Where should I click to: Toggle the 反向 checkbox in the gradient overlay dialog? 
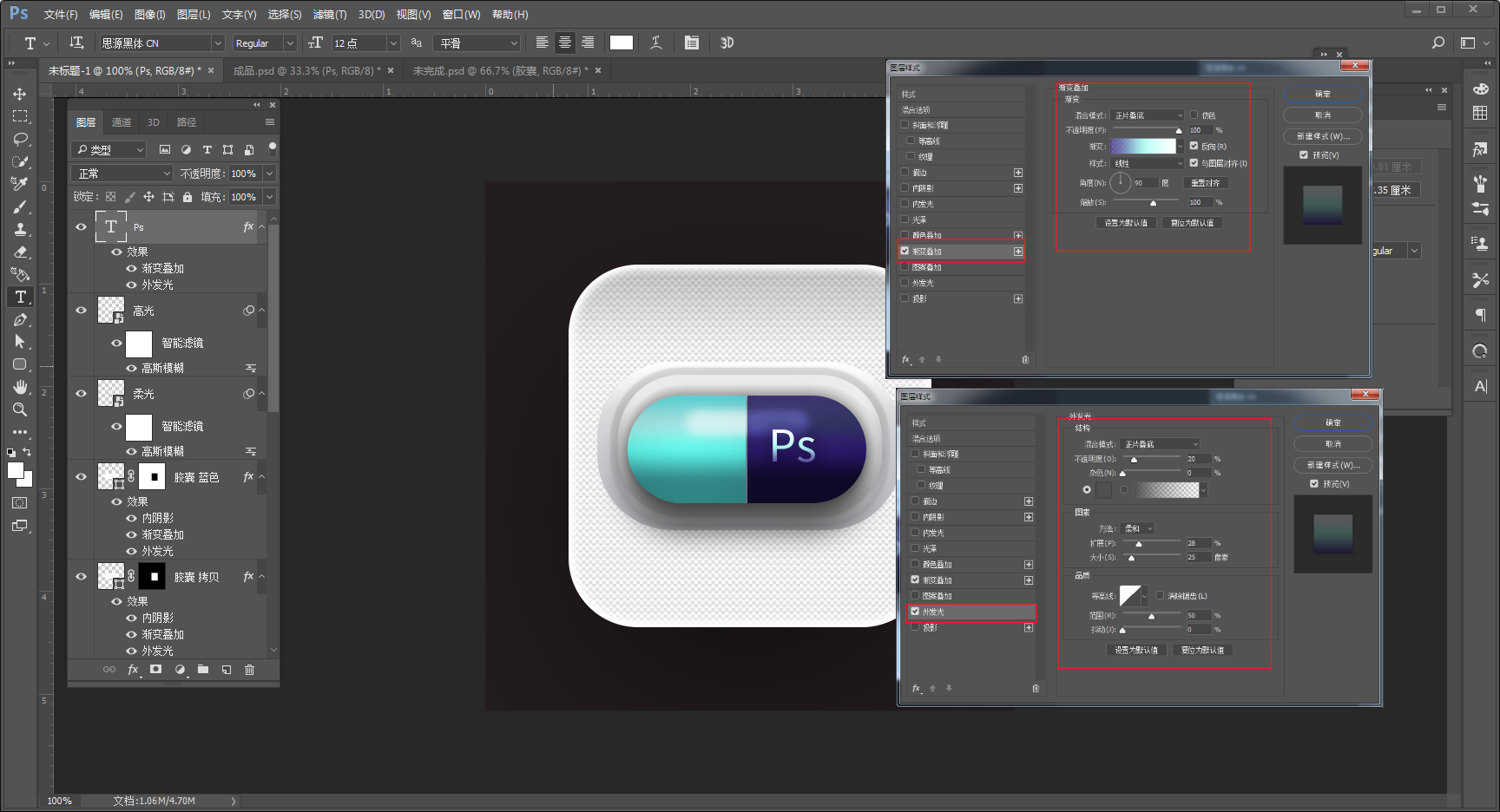1194,146
